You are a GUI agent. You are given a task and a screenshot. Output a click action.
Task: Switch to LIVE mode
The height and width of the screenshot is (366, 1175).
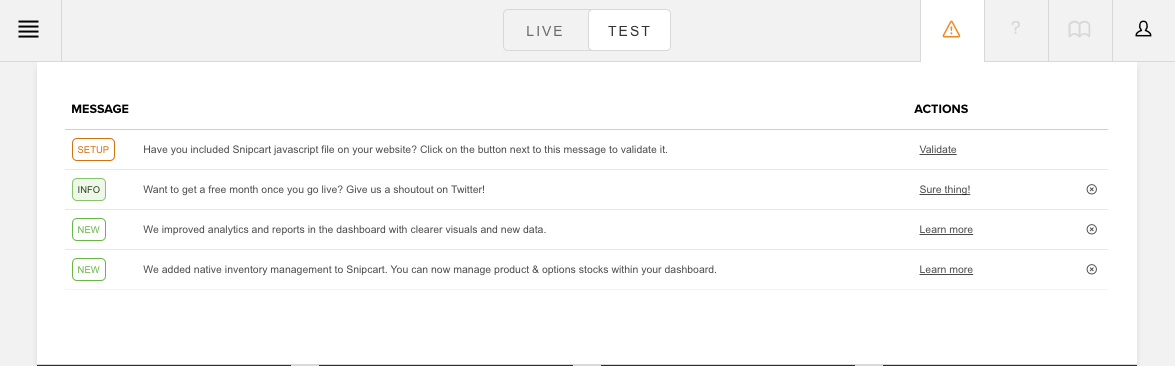click(545, 31)
